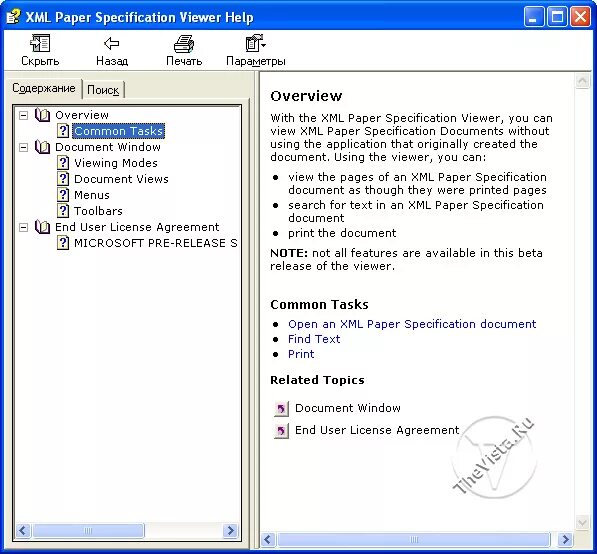The width and height of the screenshot is (597, 554).
Task: Click the shortcut icon next to Document Window
Action: click(x=281, y=409)
